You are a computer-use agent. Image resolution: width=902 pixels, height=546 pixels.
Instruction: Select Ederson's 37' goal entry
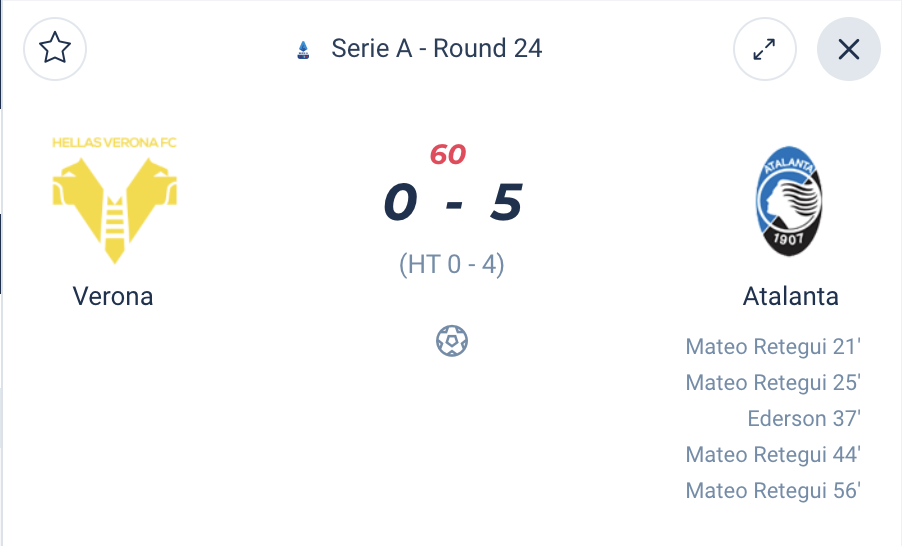(804, 418)
